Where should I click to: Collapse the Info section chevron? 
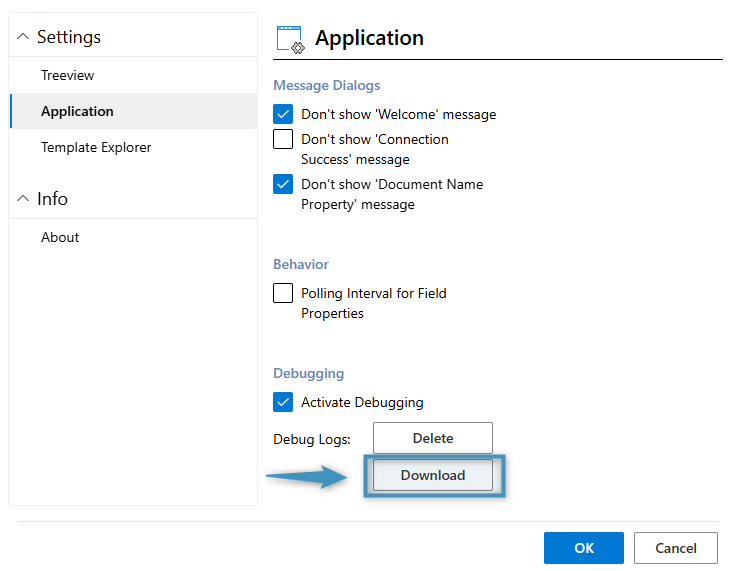click(x=23, y=199)
